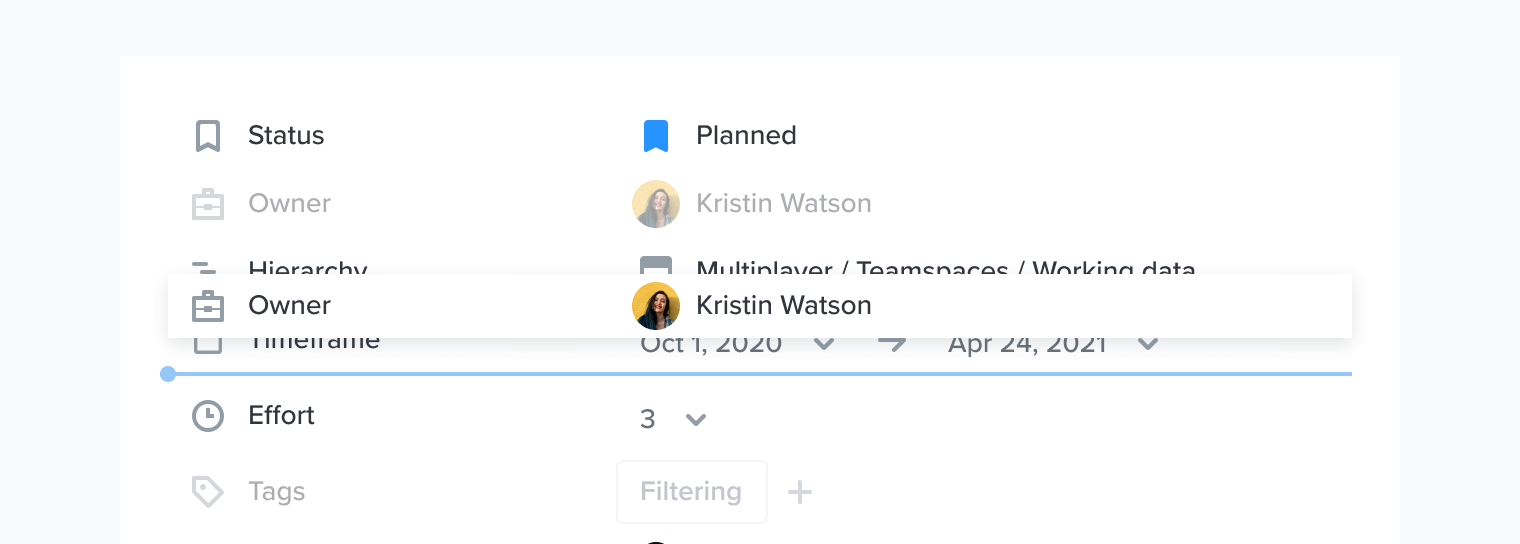
Task: Click the blue drop indicator handle dot
Action: [x=168, y=374]
